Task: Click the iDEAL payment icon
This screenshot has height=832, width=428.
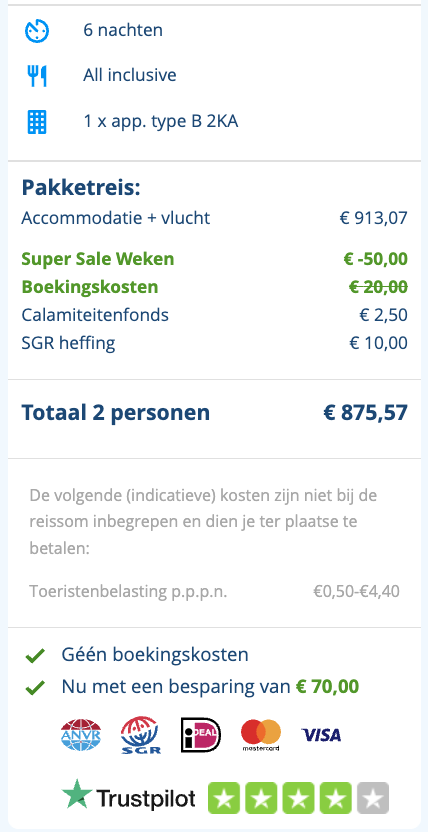Action: coord(200,735)
